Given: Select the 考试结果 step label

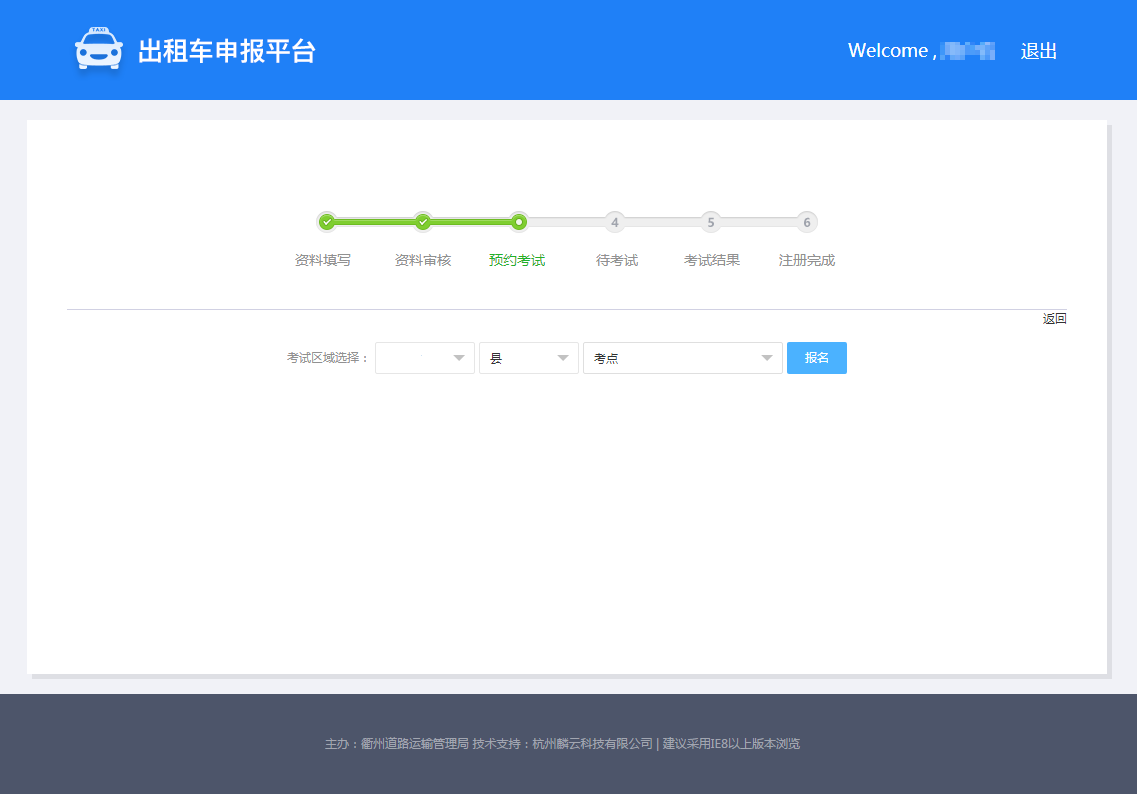Looking at the screenshot, I should 712,260.
